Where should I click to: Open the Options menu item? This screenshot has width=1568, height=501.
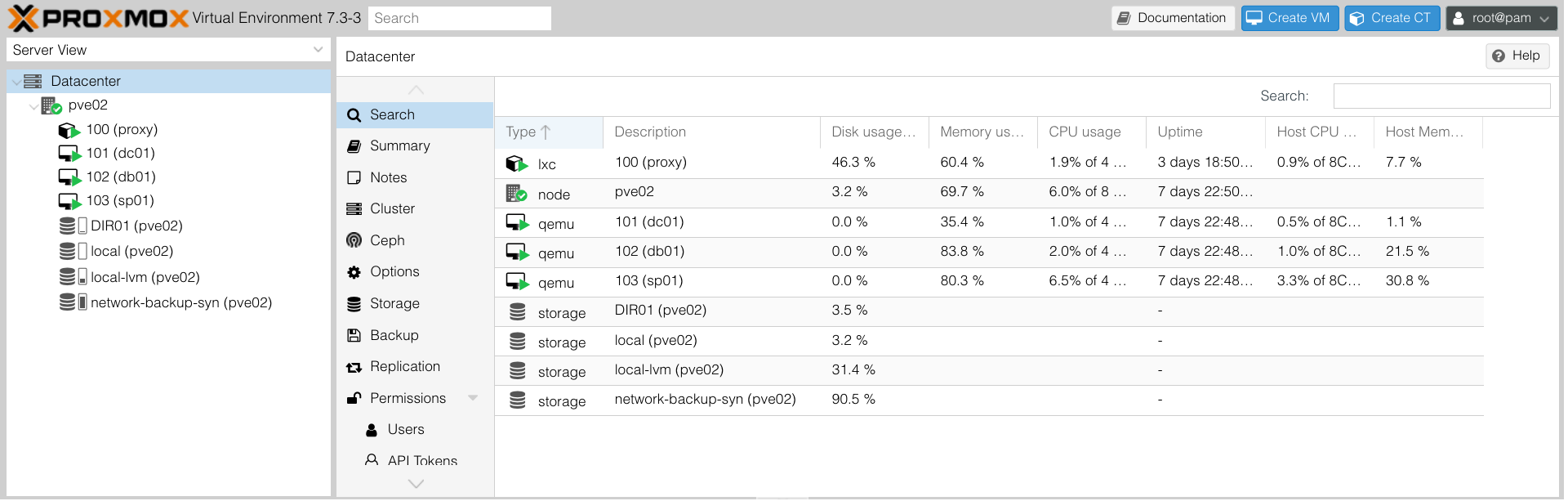[415, 272]
